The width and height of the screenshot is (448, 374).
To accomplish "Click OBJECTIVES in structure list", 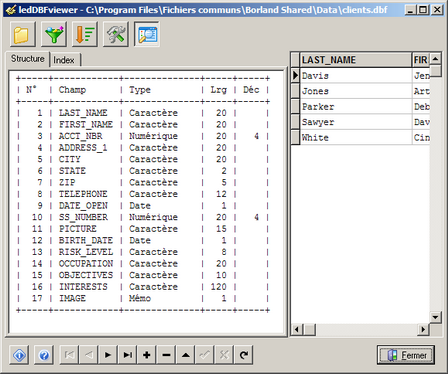I will click(x=86, y=275).
